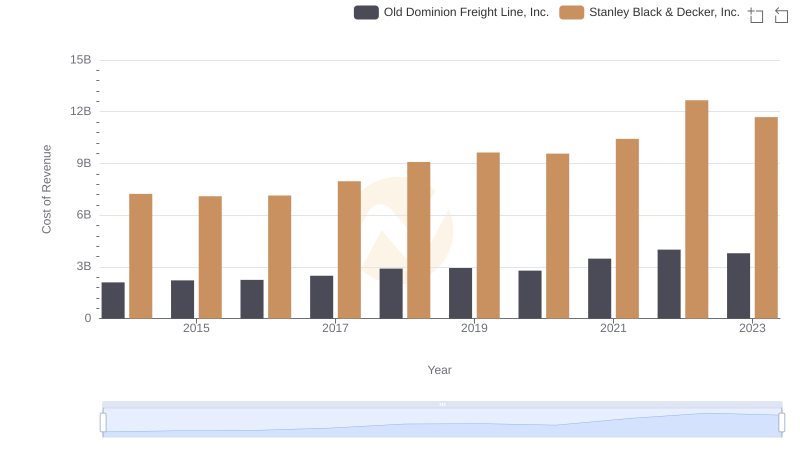The image size is (800, 461).
Task: Click the 2023 x-axis label
Action: [752, 328]
